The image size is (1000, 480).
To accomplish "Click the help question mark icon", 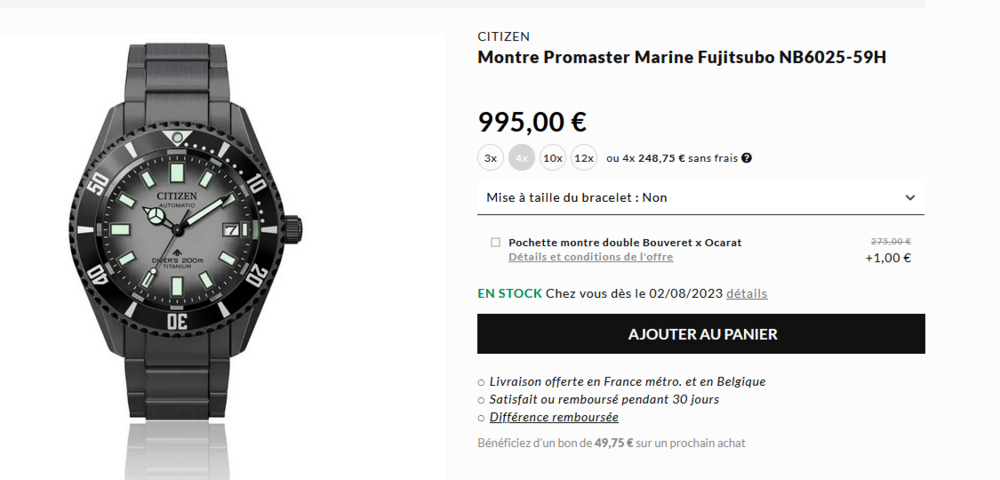I will 747,158.
